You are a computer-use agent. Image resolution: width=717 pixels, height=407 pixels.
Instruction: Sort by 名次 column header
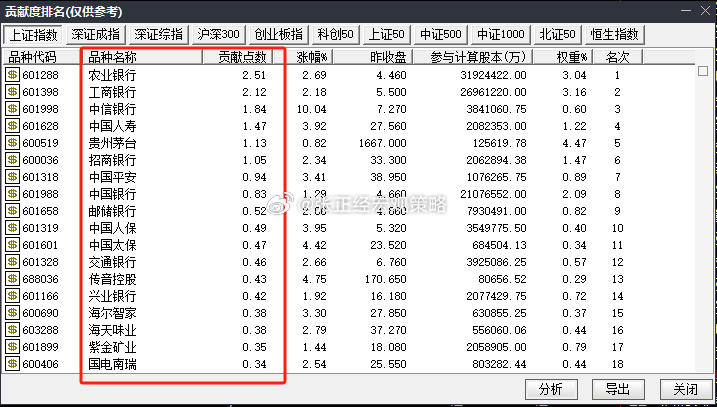[618, 57]
